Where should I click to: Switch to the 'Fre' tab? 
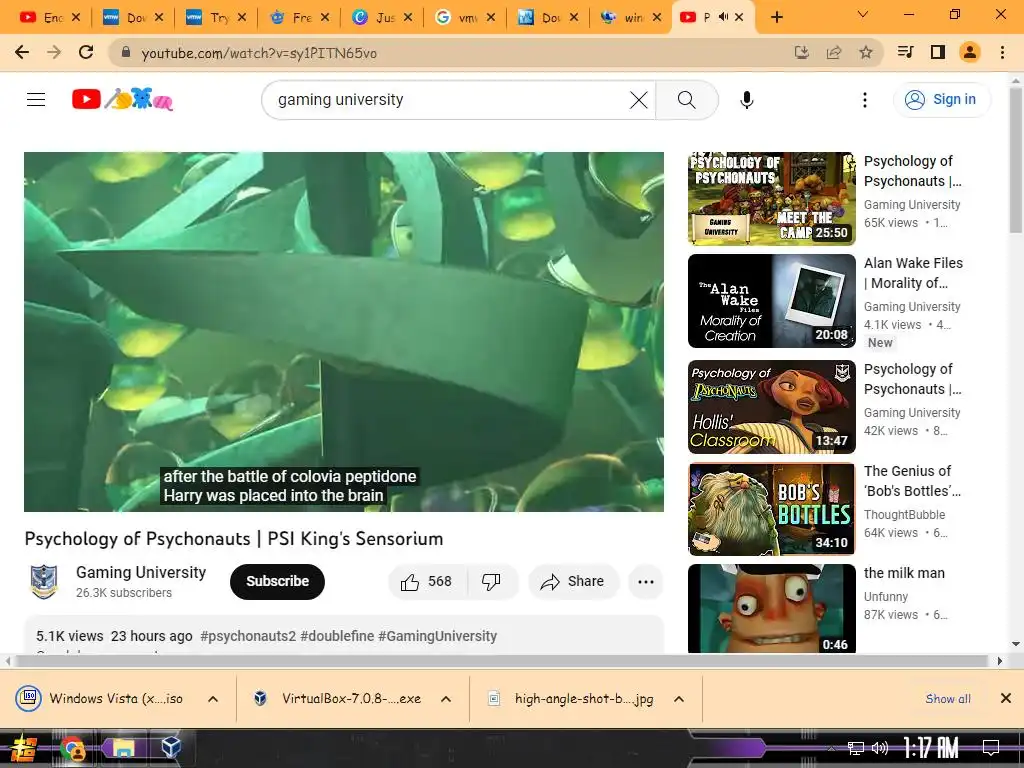tap(299, 18)
